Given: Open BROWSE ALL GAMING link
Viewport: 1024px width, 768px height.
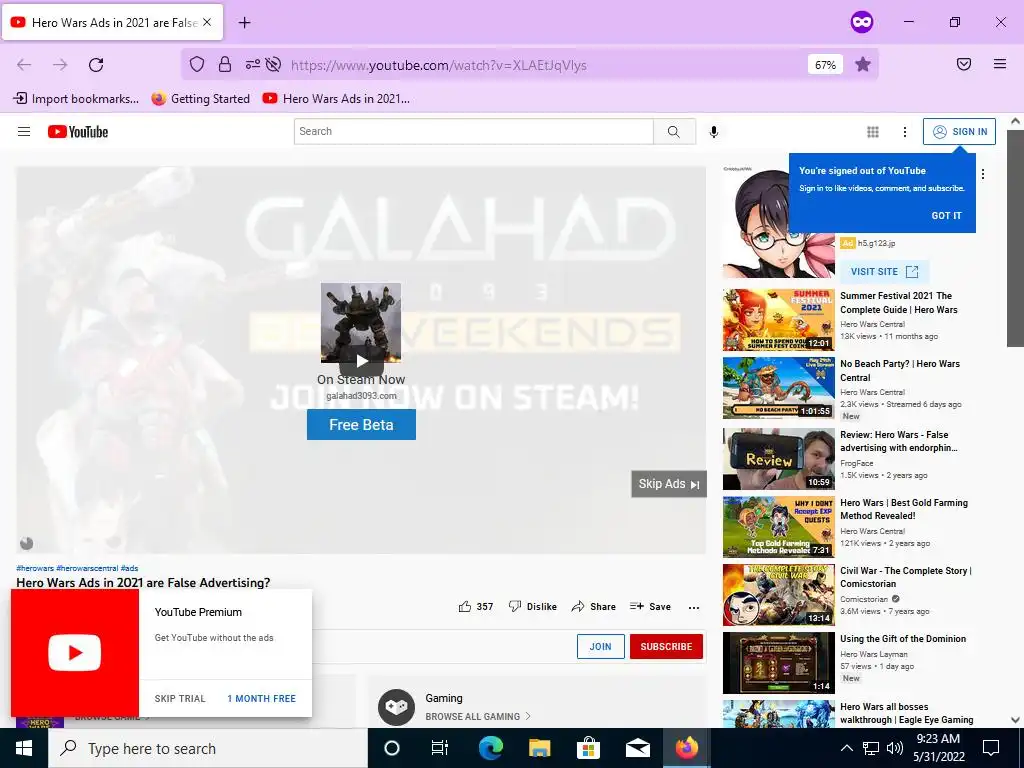Looking at the screenshot, I should [x=477, y=716].
